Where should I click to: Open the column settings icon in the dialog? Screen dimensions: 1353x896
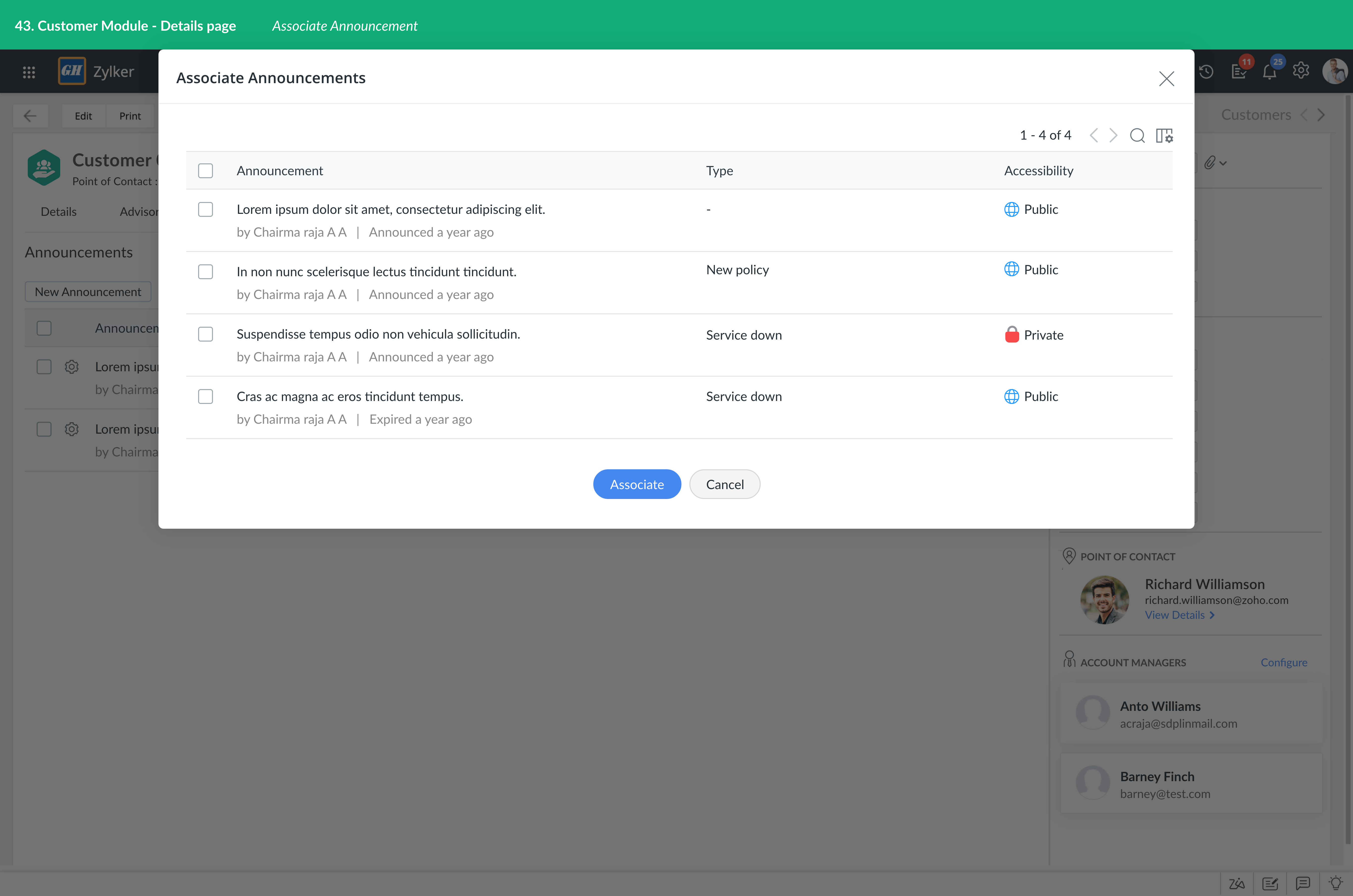point(1164,135)
